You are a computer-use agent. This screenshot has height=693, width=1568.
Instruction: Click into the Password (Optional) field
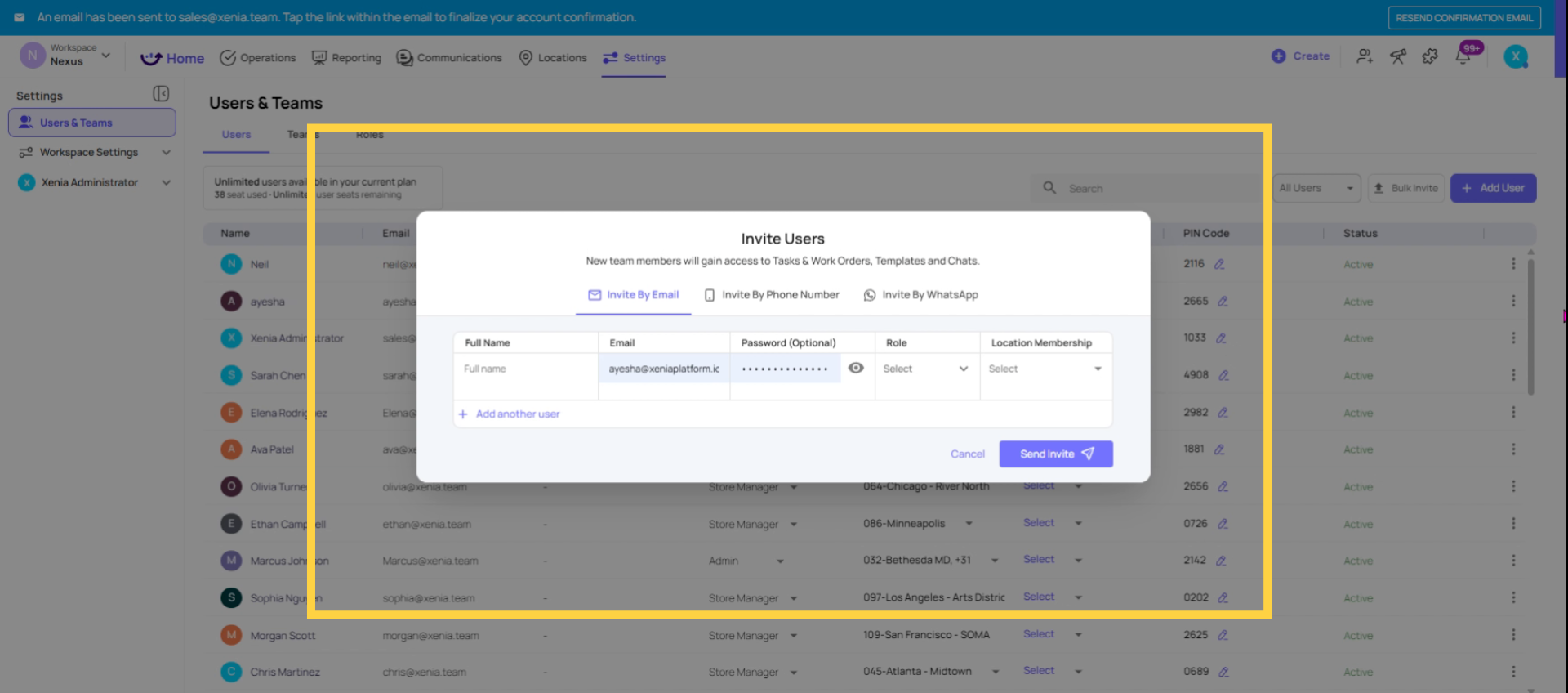click(x=785, y=369)
